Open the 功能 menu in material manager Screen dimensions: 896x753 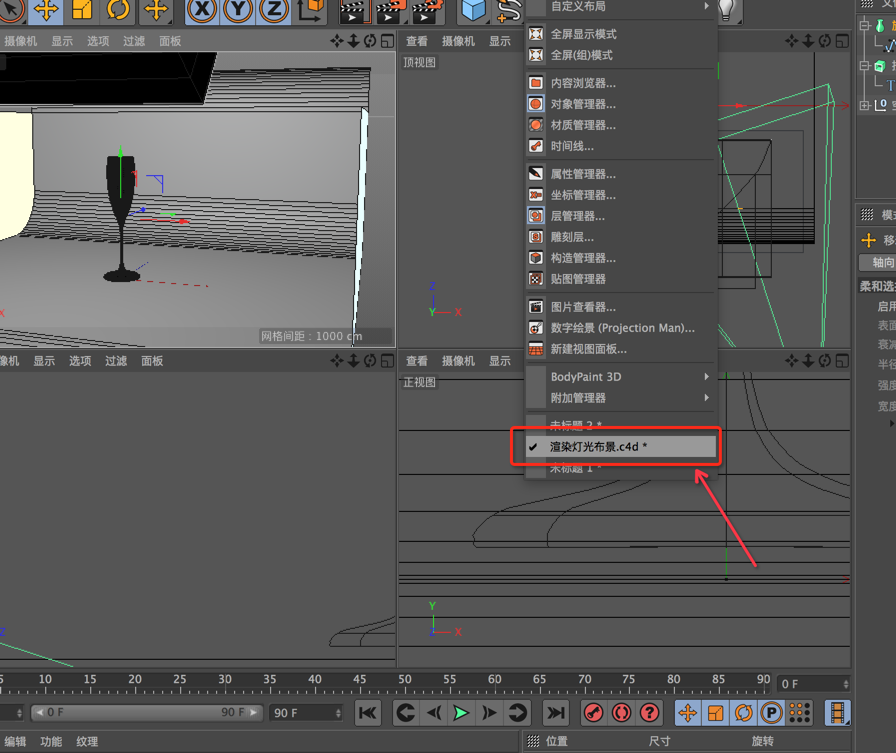[x=51, y=742]
